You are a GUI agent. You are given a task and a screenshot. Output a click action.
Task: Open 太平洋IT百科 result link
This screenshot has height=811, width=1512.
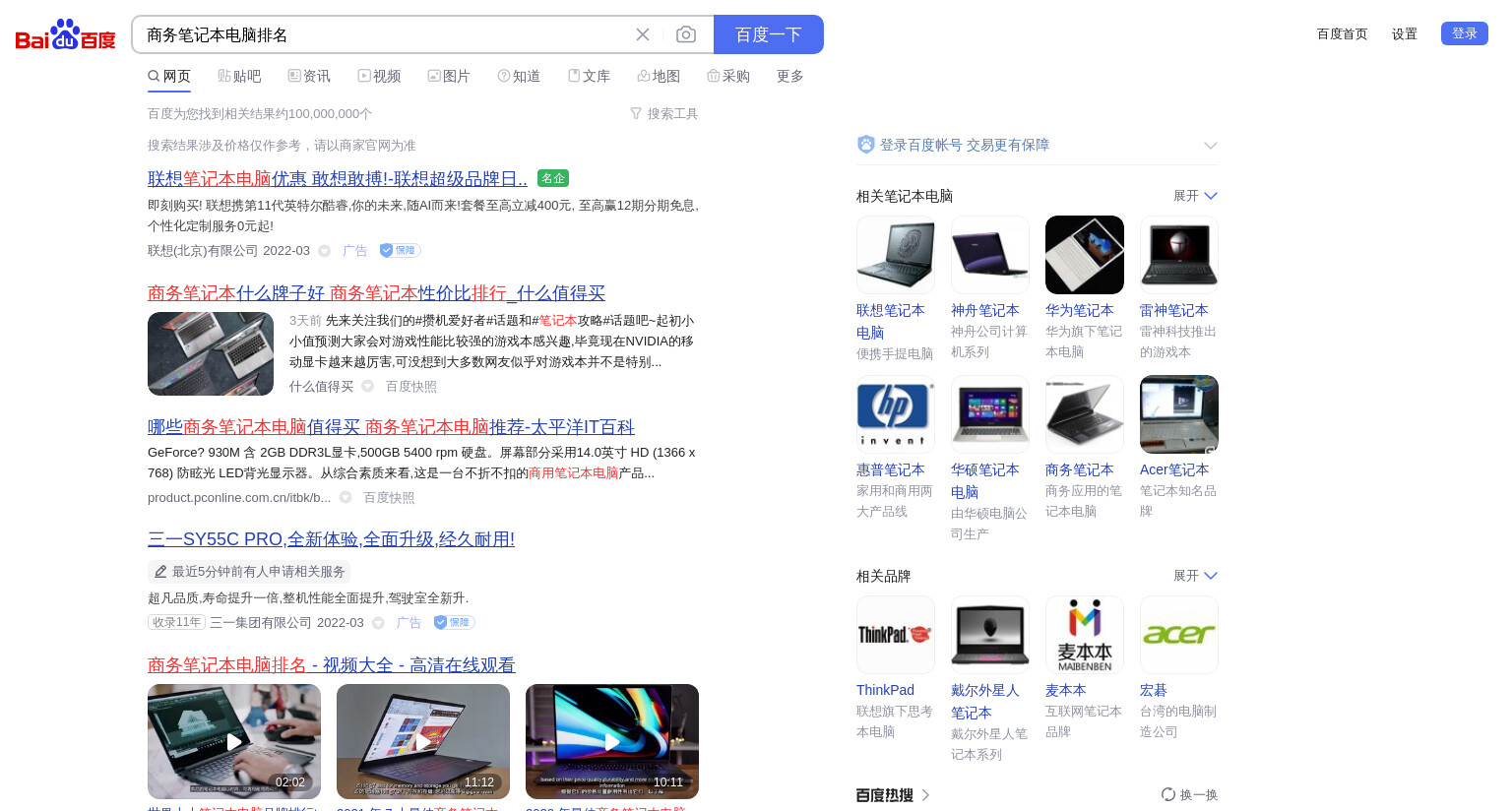(x=391, y=427)
